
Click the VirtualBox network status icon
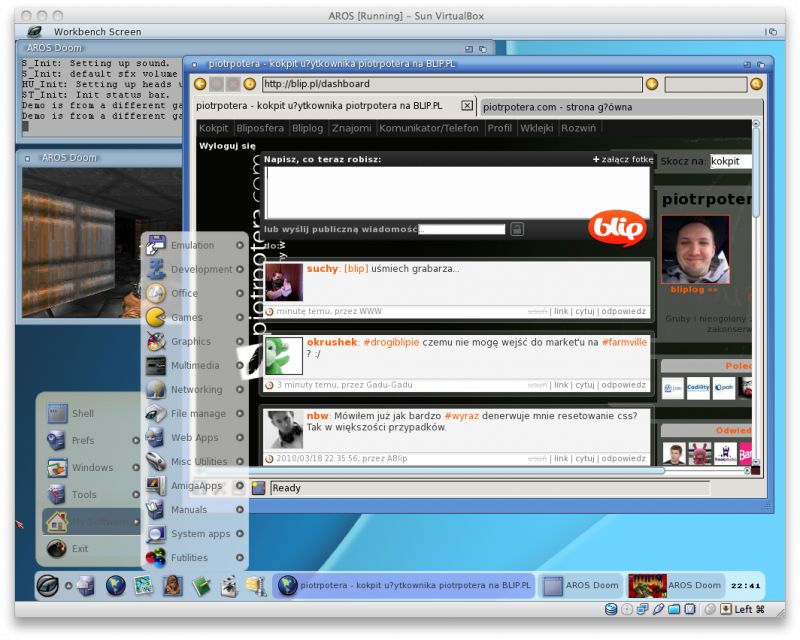pyautogui.click(x=642, y=609)
